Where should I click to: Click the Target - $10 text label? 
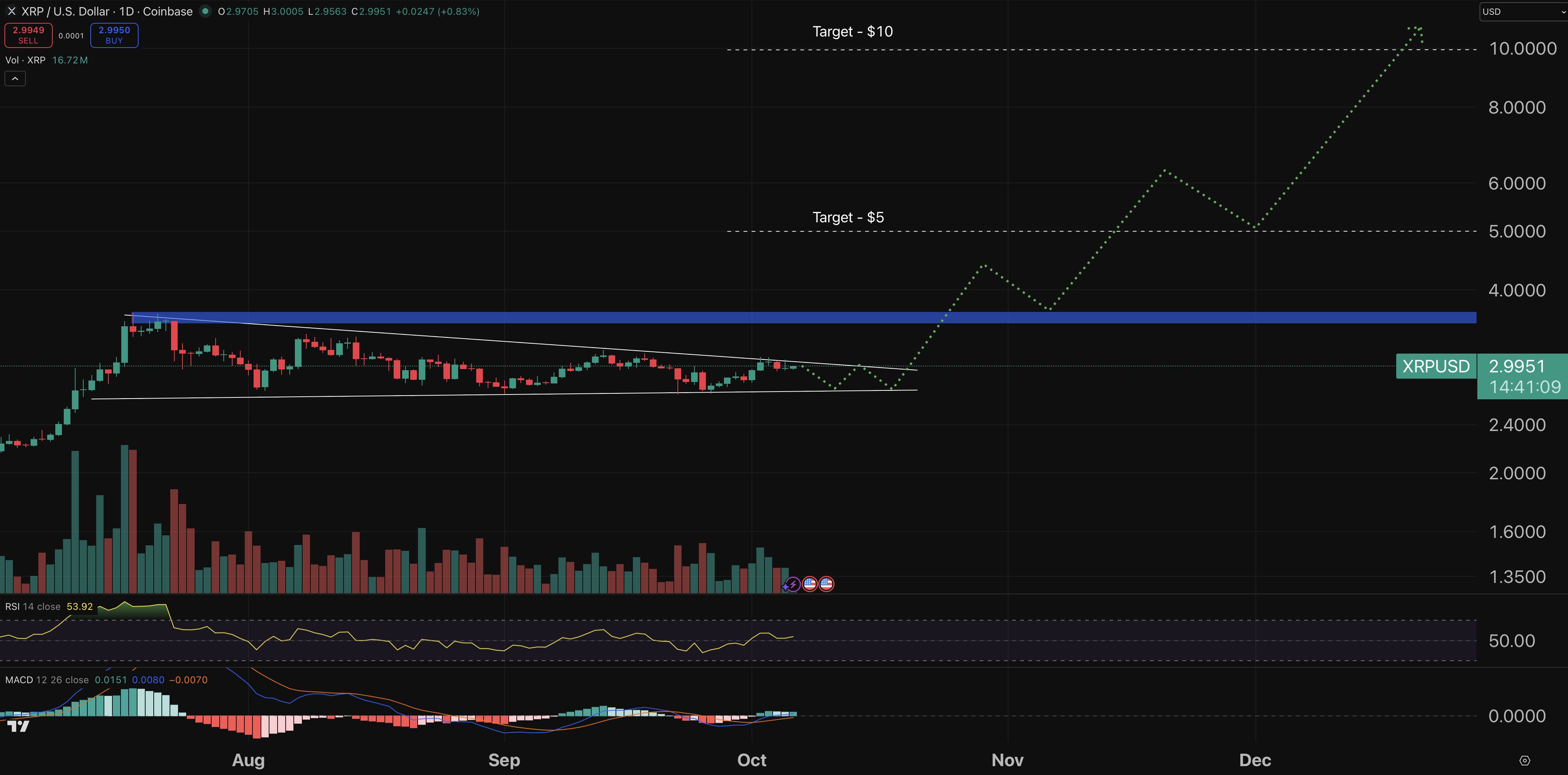pyautogui.click(x=852, y=32)
